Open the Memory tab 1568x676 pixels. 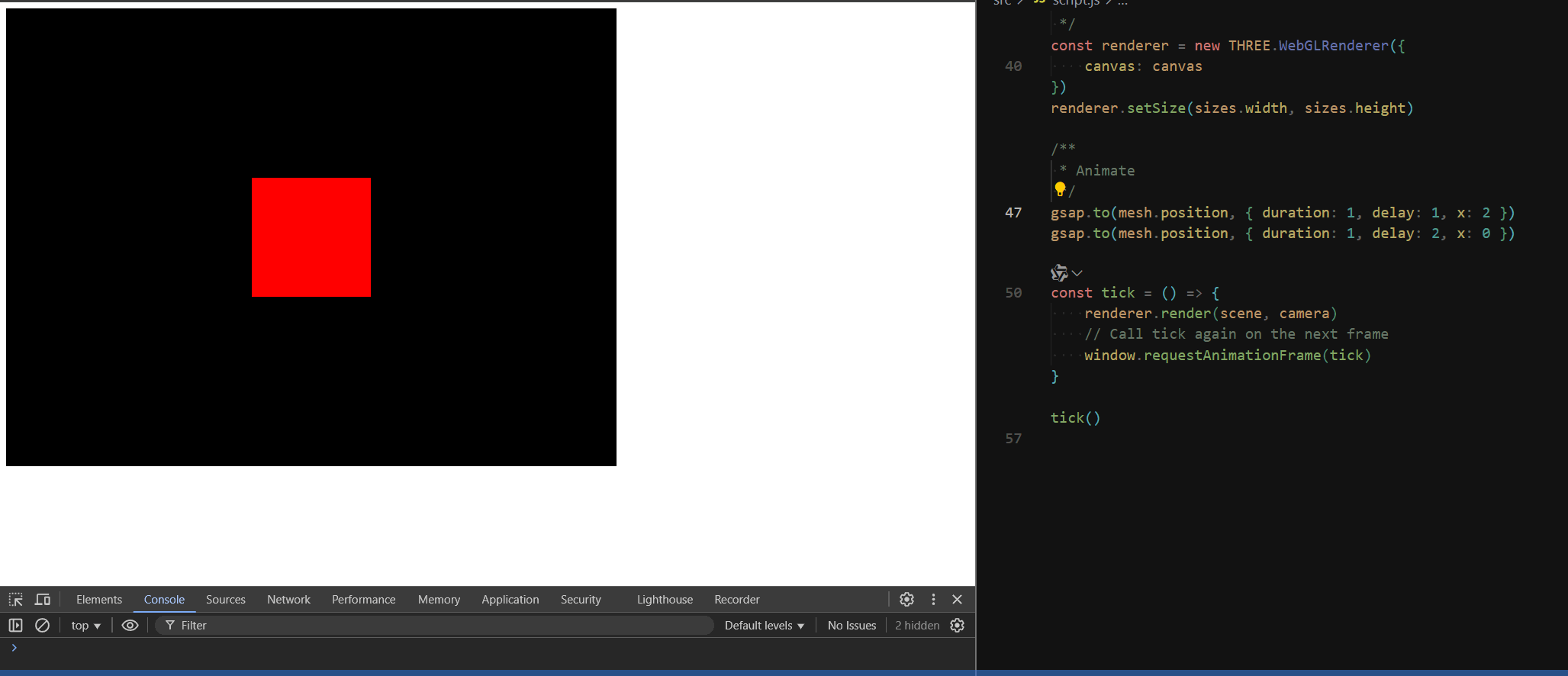[439, 600]
